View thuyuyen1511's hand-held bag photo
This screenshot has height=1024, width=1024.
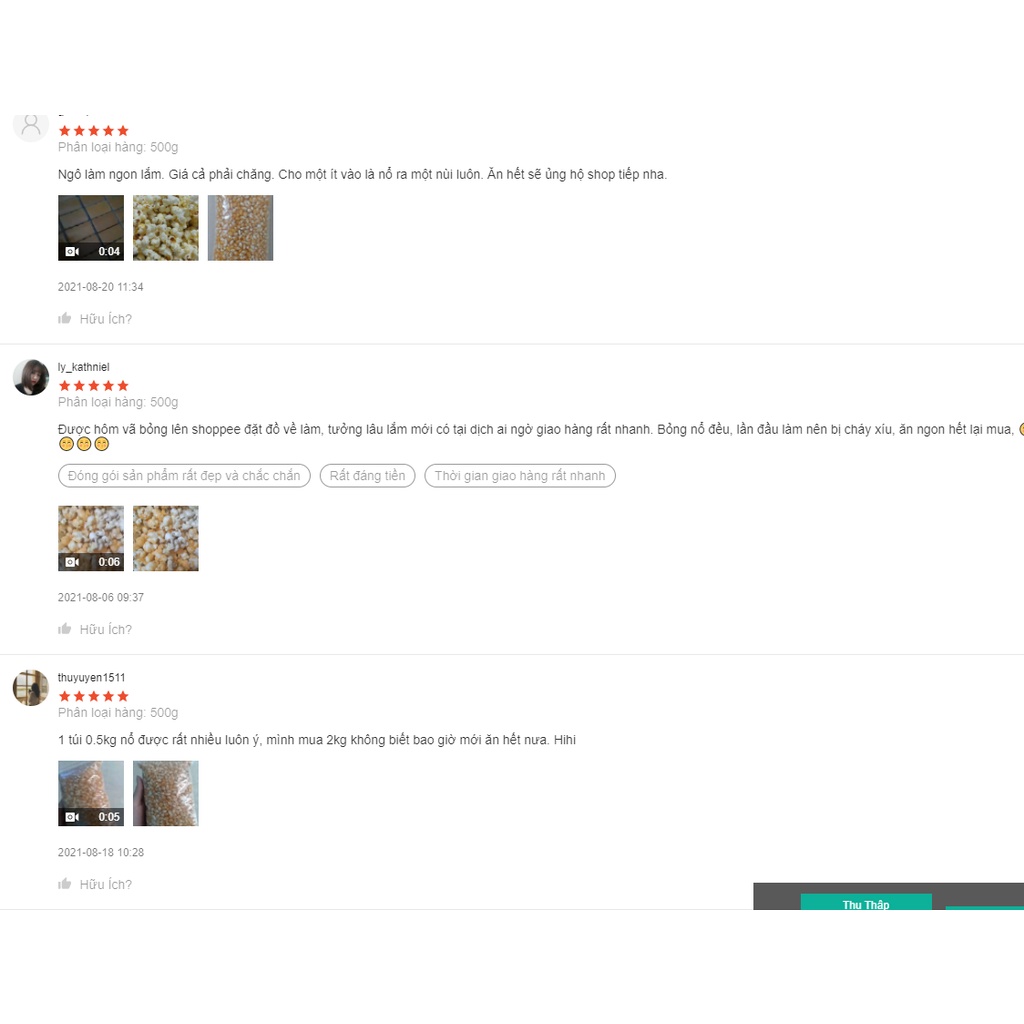[166, 793]
